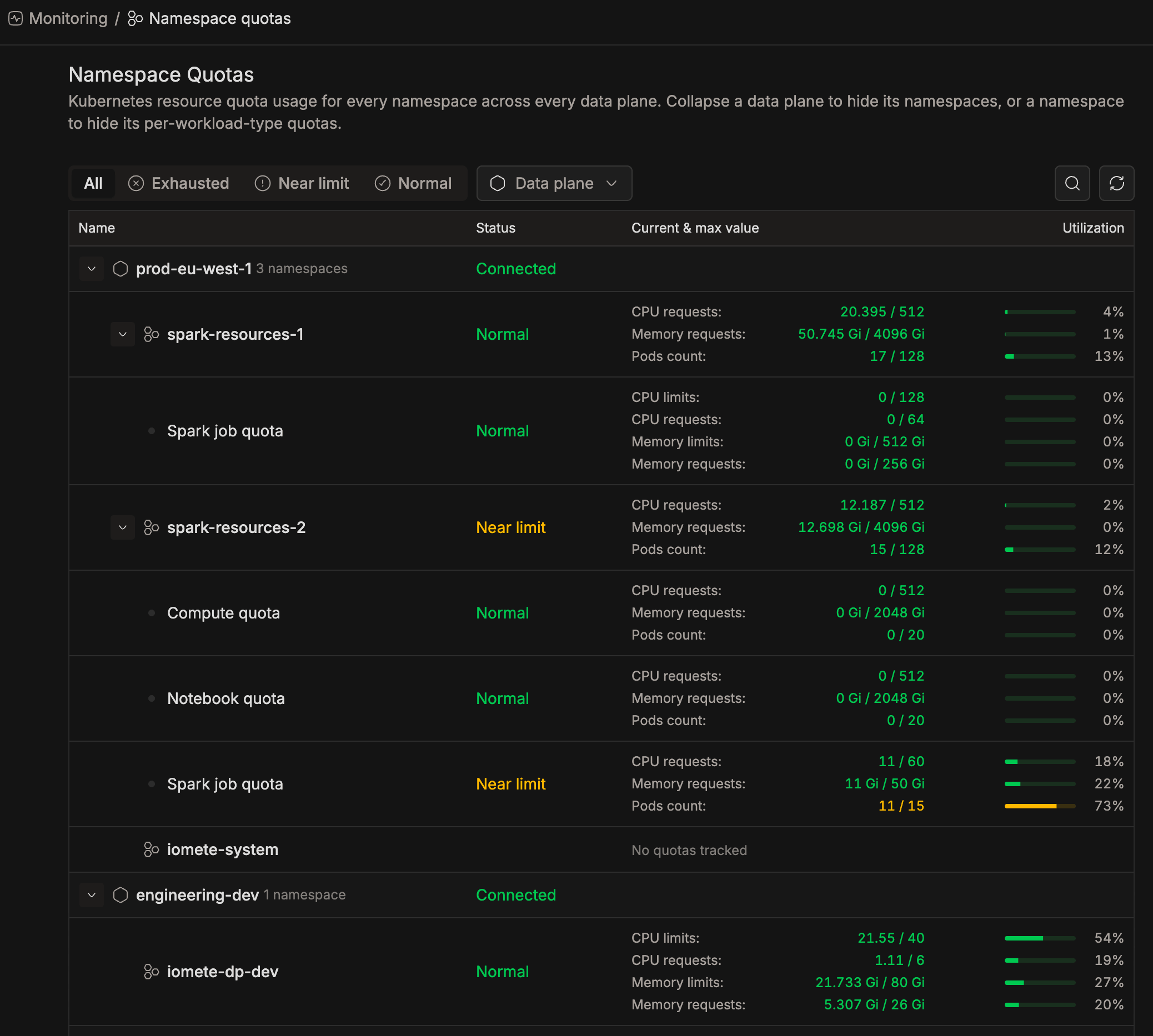The image size is (1153, 1036).
Task: Click the namespace icon beside spark-resources-2
Action: (x=152, y=527)
